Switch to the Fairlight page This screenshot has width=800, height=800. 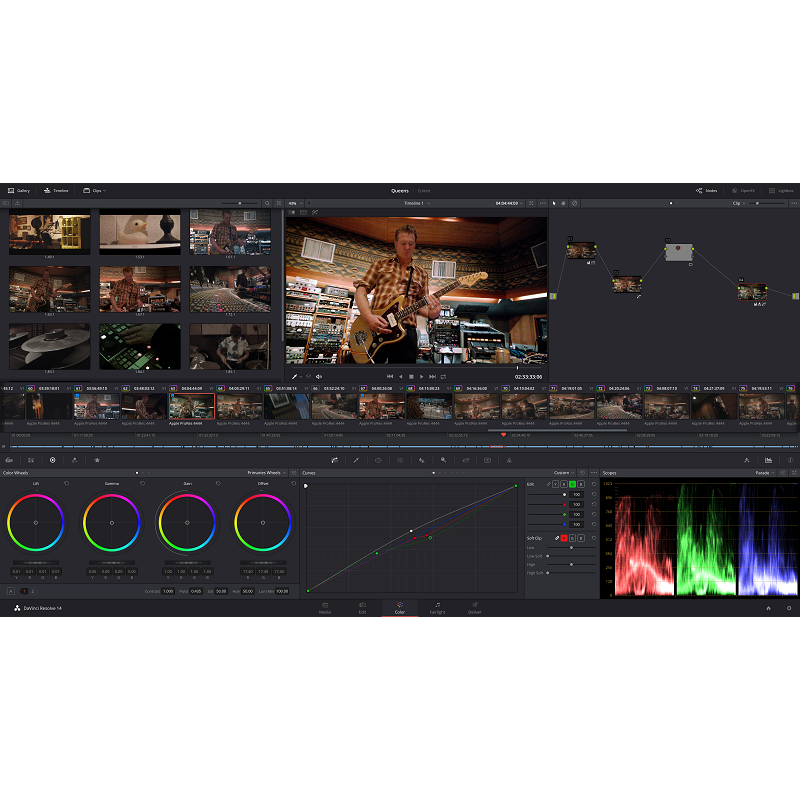(437, 608)
